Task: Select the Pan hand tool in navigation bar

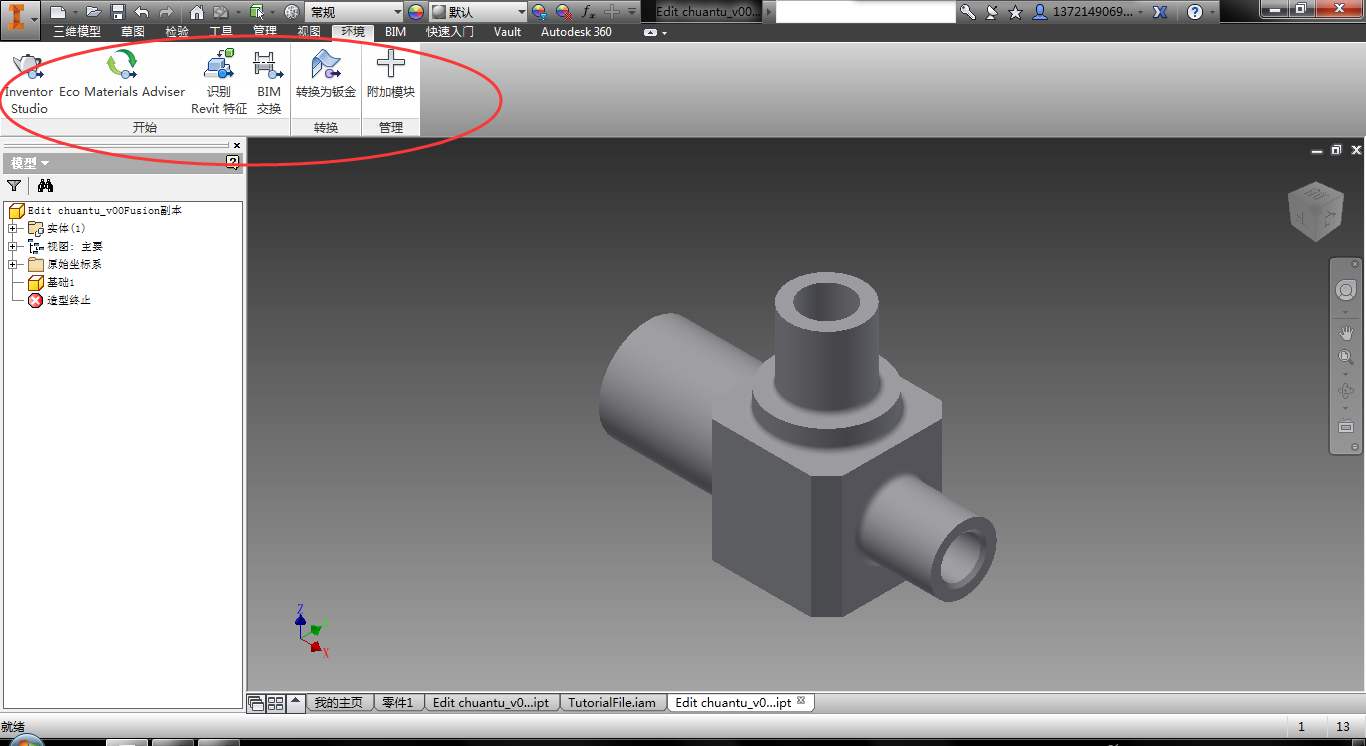Action: 1345,332
